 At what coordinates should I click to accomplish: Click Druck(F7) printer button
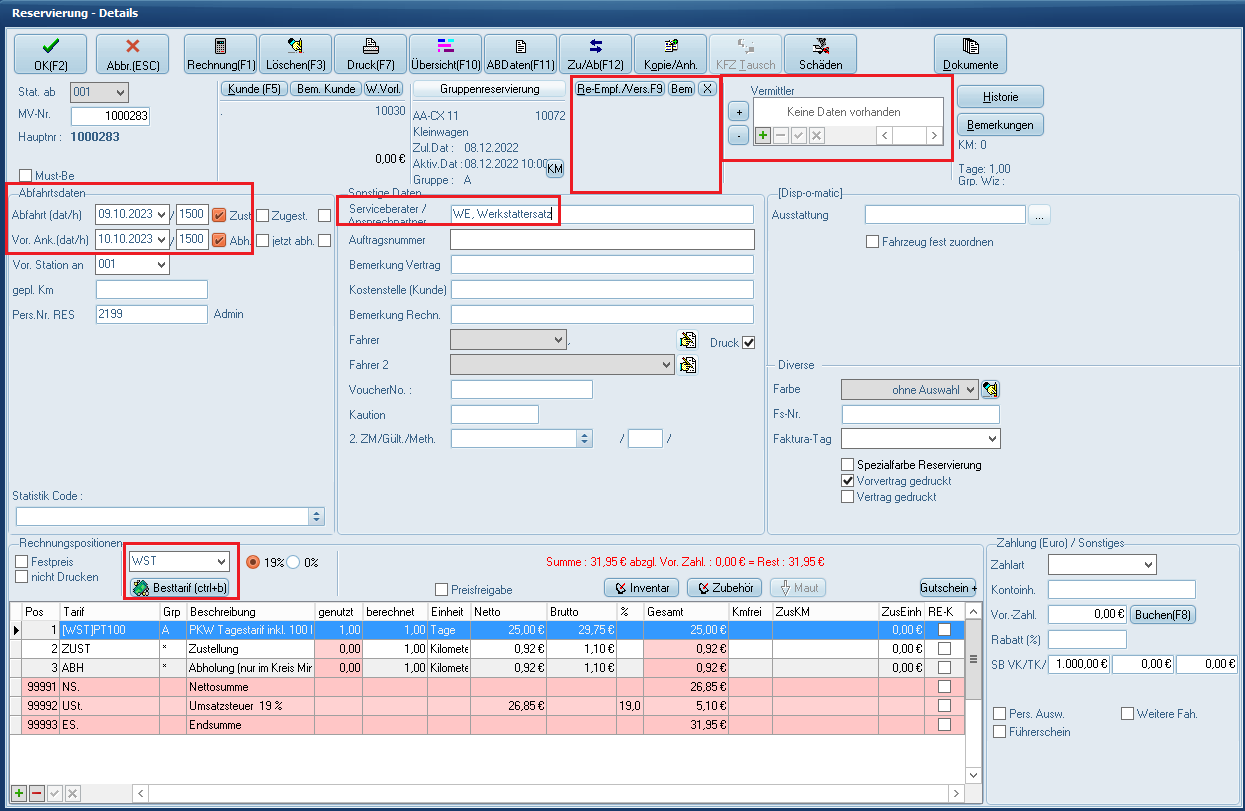click(370, 54)
